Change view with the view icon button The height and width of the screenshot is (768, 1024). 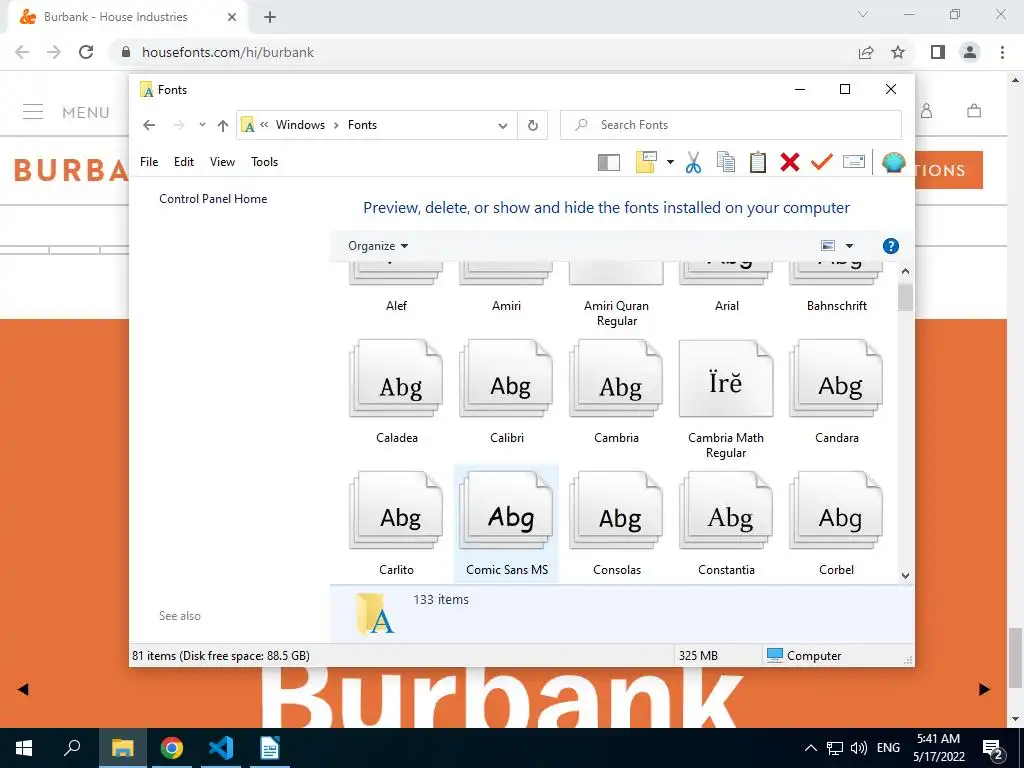828,246
